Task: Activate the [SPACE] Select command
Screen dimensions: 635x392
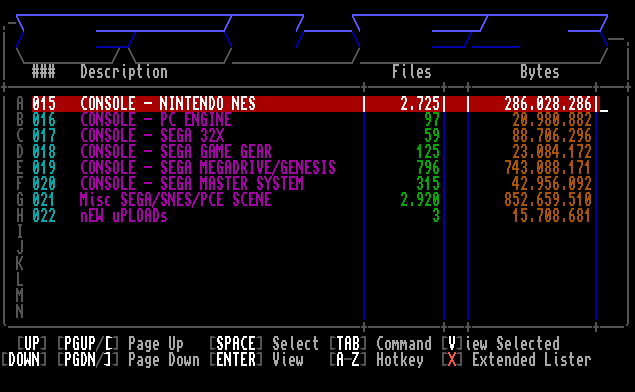Action: tap(264, 344)
